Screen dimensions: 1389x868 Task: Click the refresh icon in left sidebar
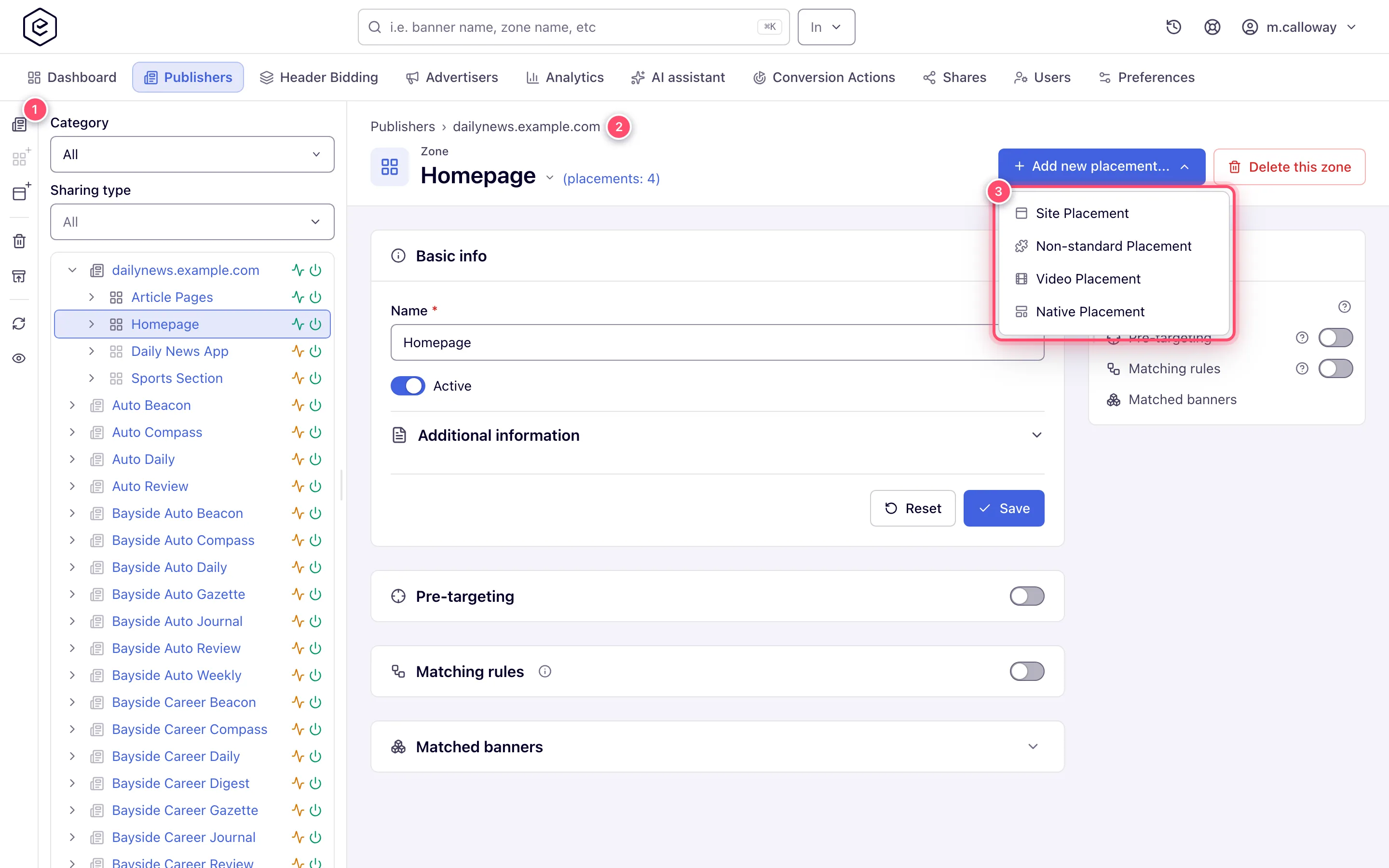click(19, 323)
